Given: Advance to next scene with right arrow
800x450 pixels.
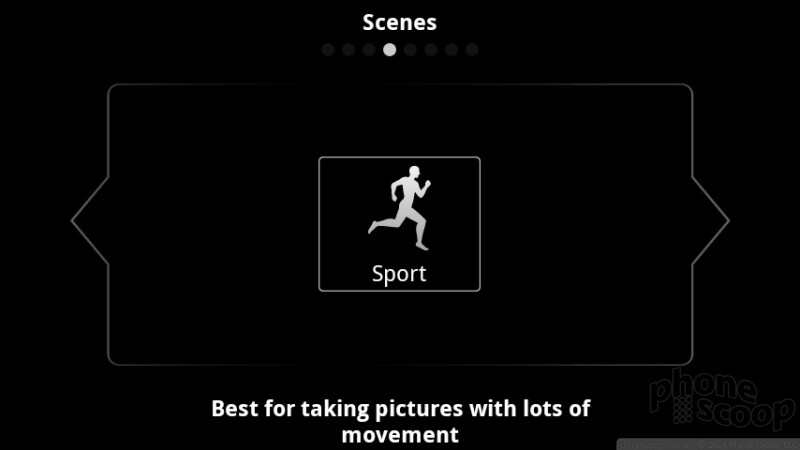Looking at the screenshot, I should click(x=711, y=220).
